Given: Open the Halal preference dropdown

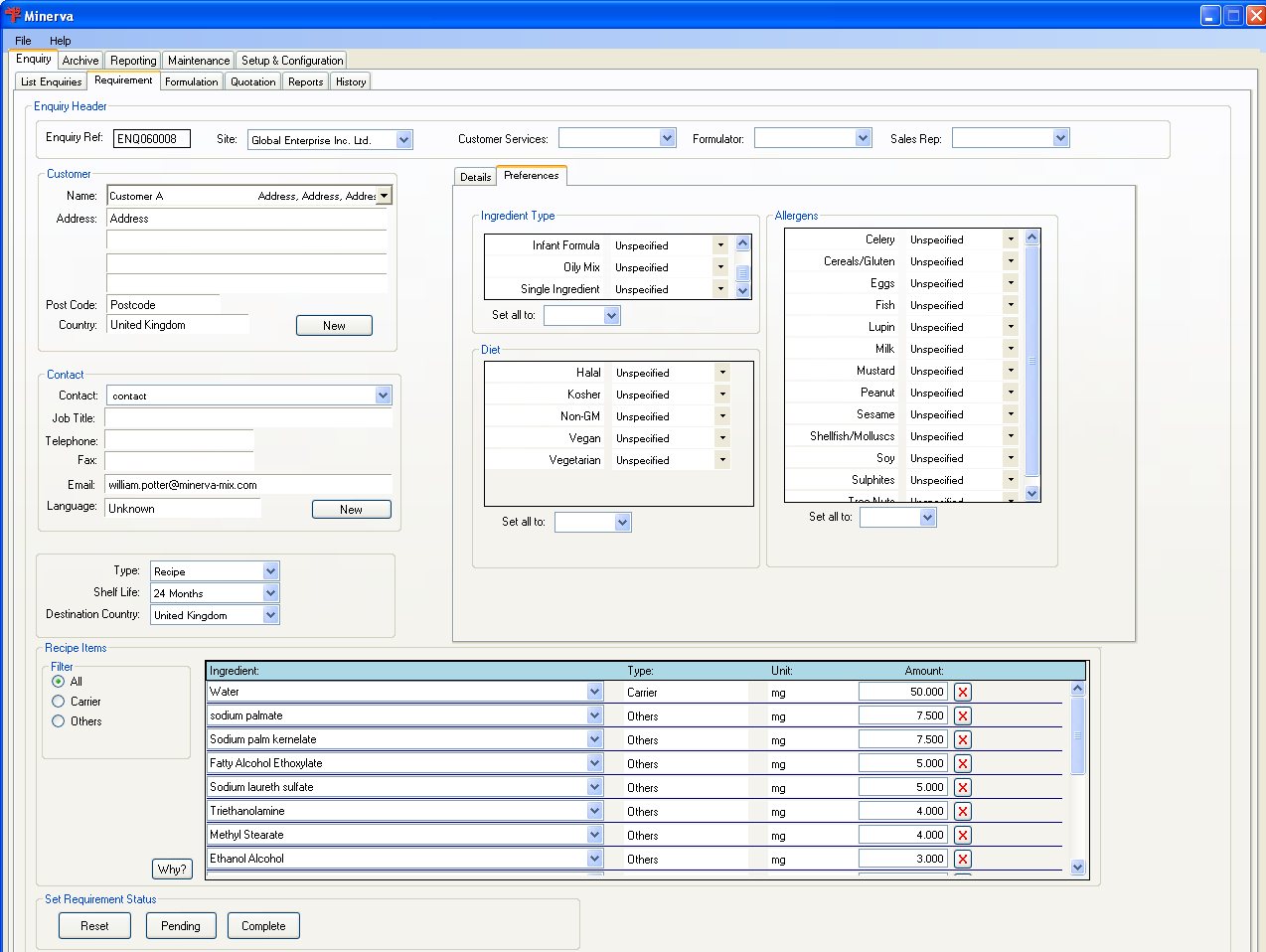Looking at the screenshot, I should 722,373.
